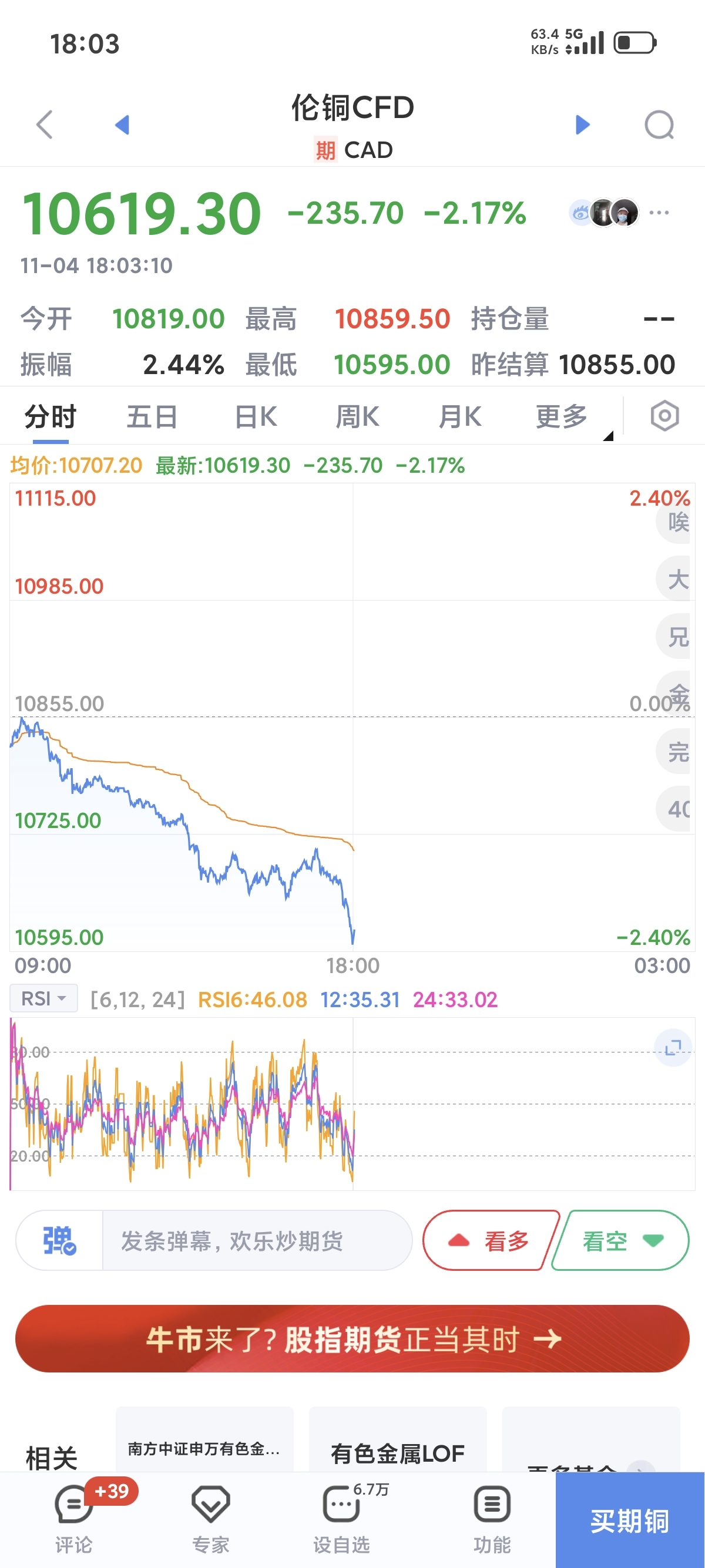
Task: Open the 牛市来了 stock index futures banner
Action: coord(352,1338)
